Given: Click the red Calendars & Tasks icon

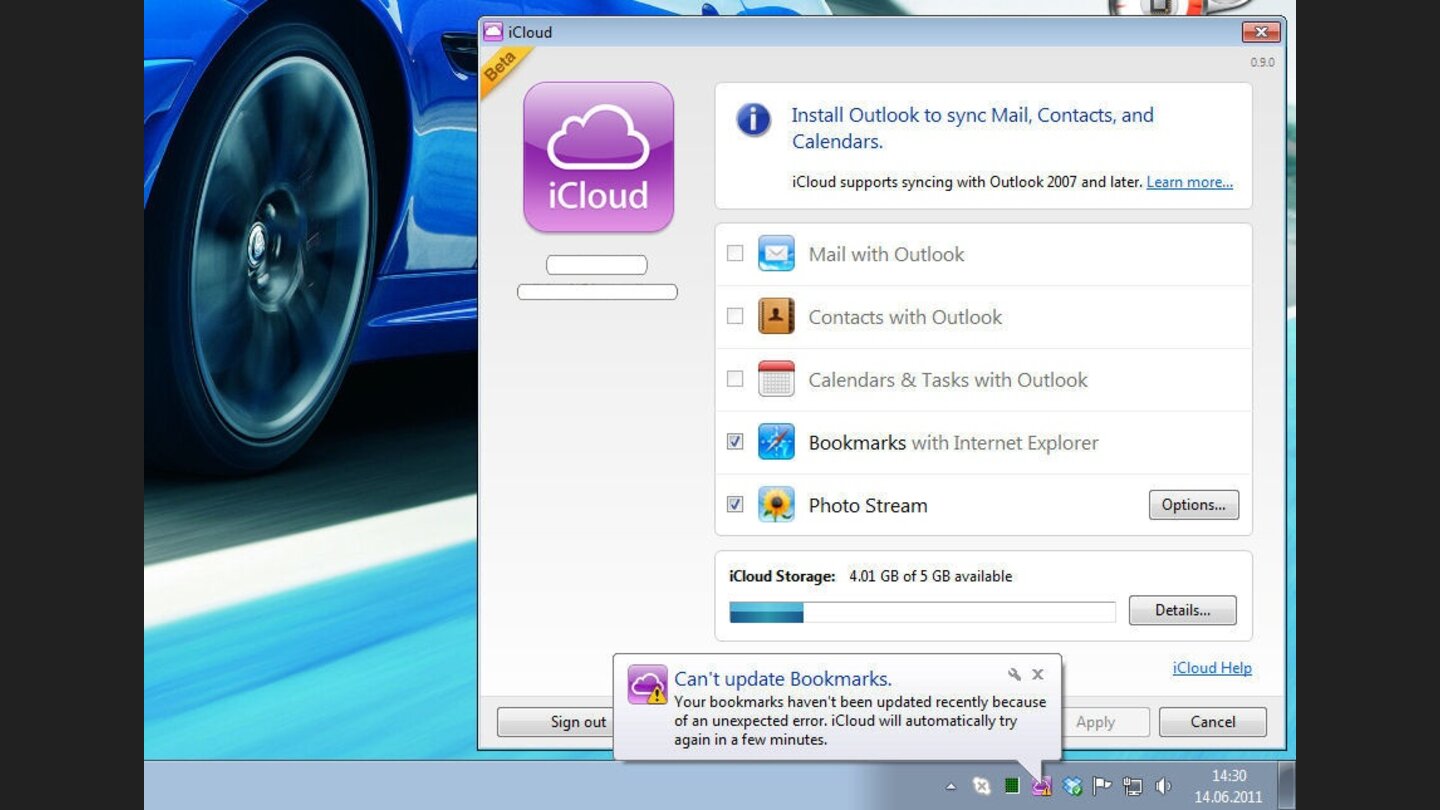Looking at the screenshot, I should click(x=776, y=379).
